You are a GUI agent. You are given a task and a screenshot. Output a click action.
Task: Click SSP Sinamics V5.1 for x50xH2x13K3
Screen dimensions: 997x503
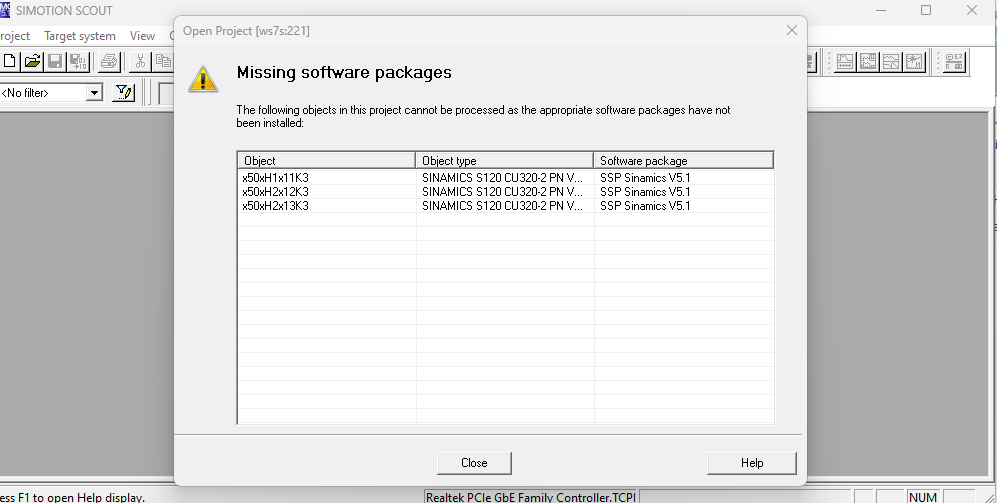(x=645, y=206)
